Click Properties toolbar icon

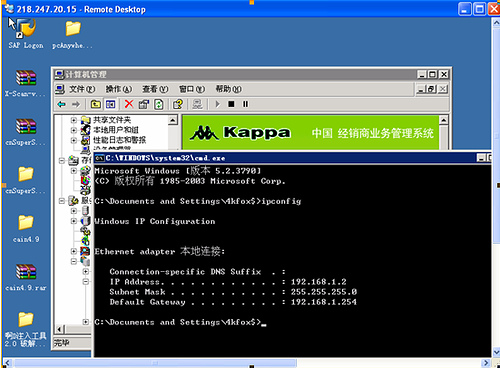(x=144, y=104)
